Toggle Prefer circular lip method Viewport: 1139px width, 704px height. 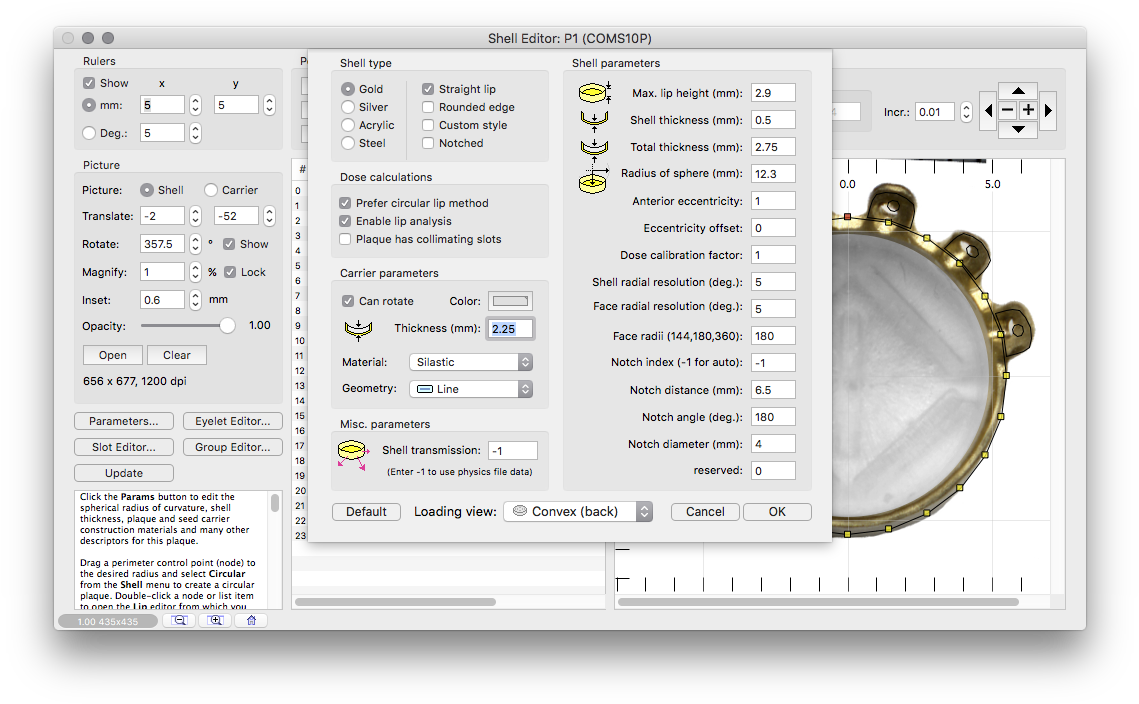pyautogui.click(x=345, y=203)
